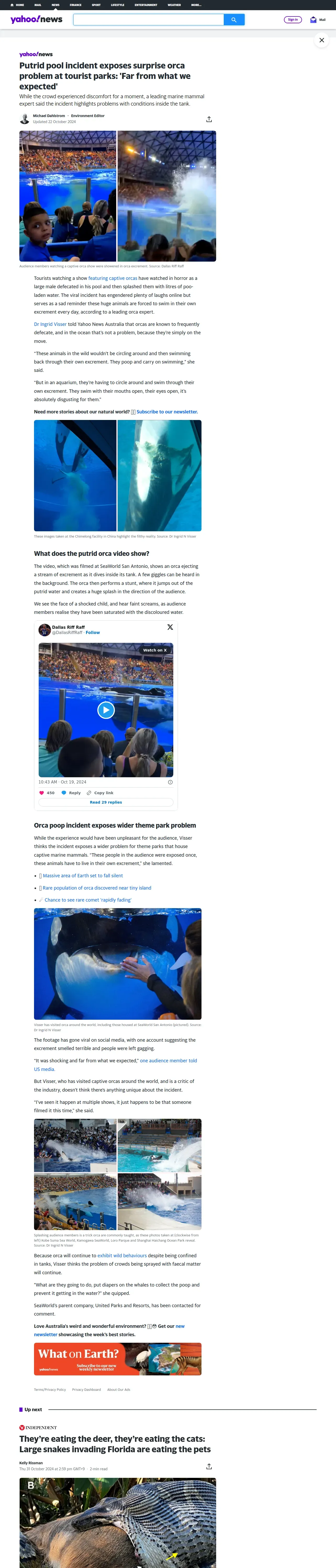Open tweet info circle icon

[x=170, y=782]
